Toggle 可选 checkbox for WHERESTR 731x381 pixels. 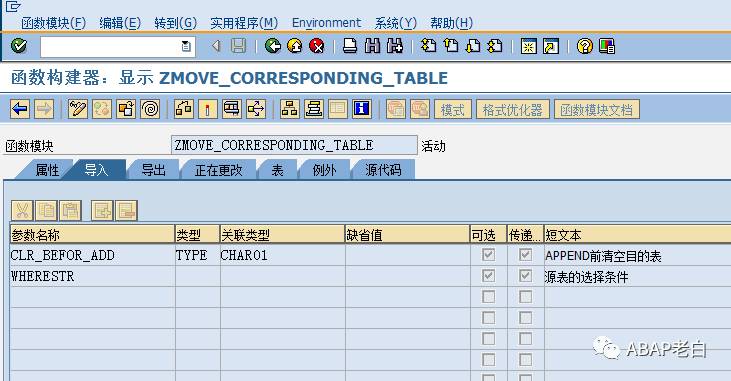(x=488, y=276)
